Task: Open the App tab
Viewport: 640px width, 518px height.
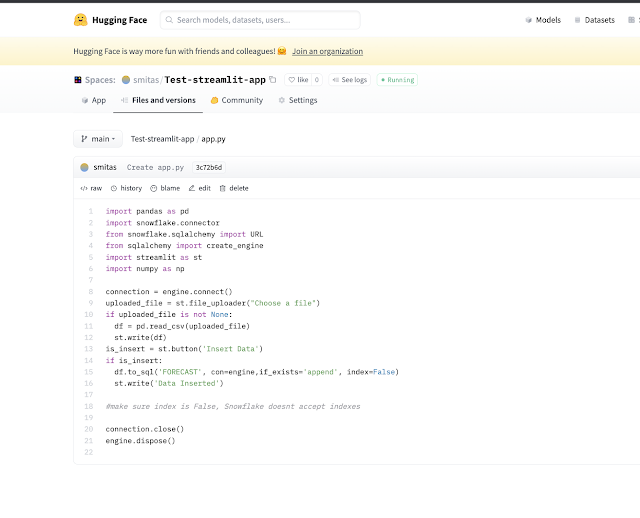Action: coord(94,100)
